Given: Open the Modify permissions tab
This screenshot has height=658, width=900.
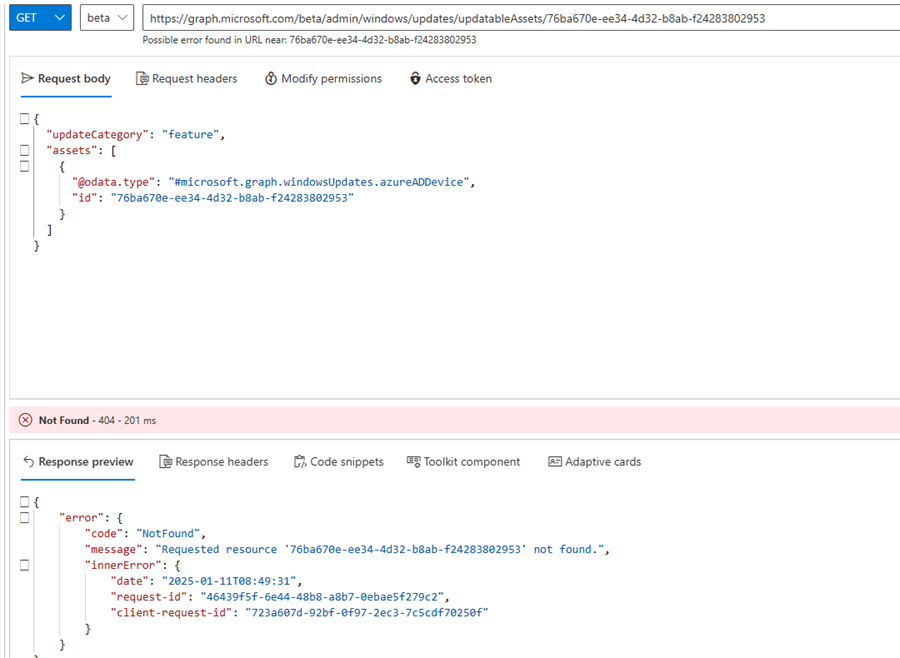Looking at the screenshot, I should pos(323,79).
